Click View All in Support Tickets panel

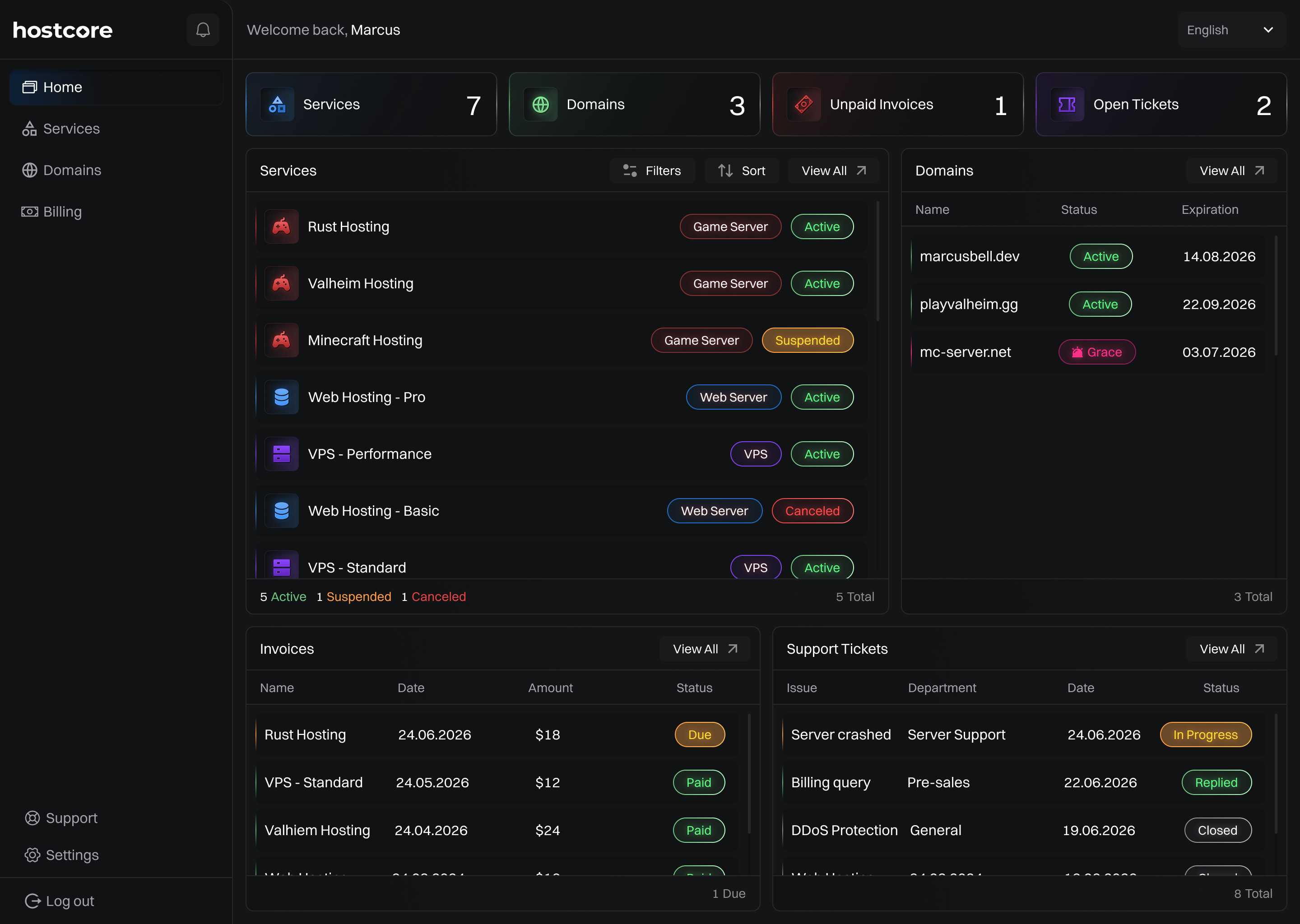coord(1232,649)
